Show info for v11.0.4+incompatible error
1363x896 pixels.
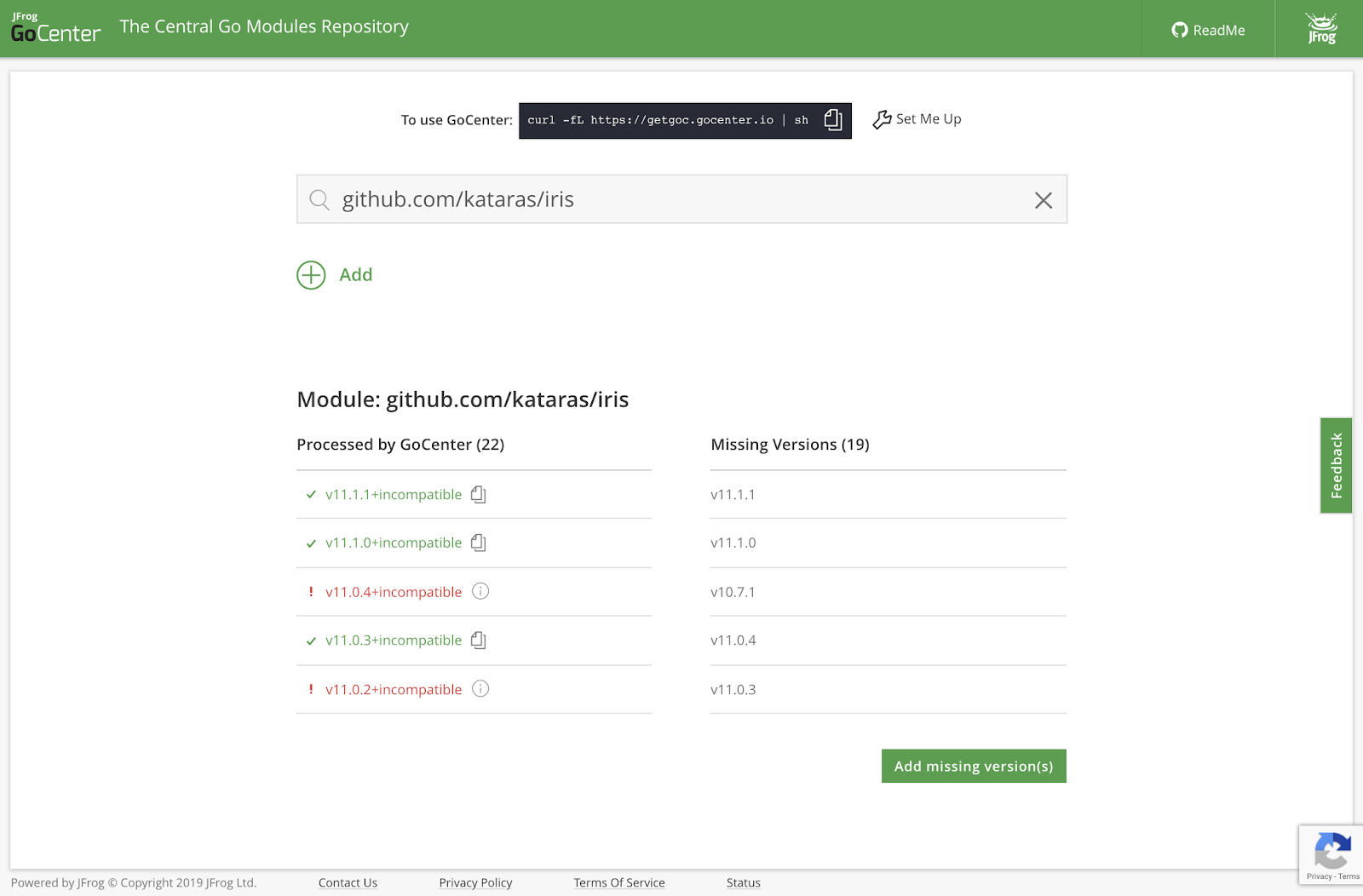480,592
